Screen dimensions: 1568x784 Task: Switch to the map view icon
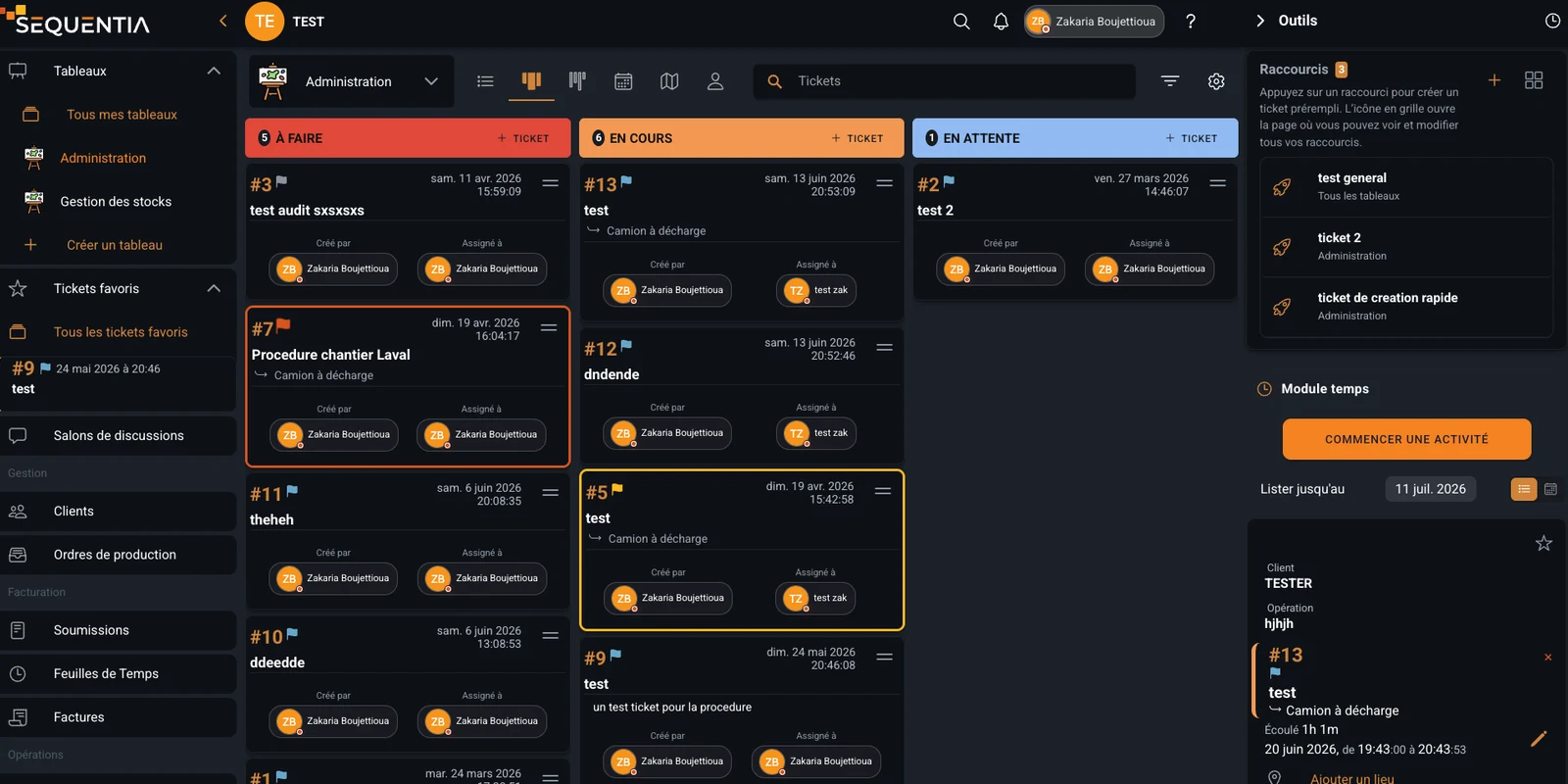pyautogui.click(x=669, y=81)
